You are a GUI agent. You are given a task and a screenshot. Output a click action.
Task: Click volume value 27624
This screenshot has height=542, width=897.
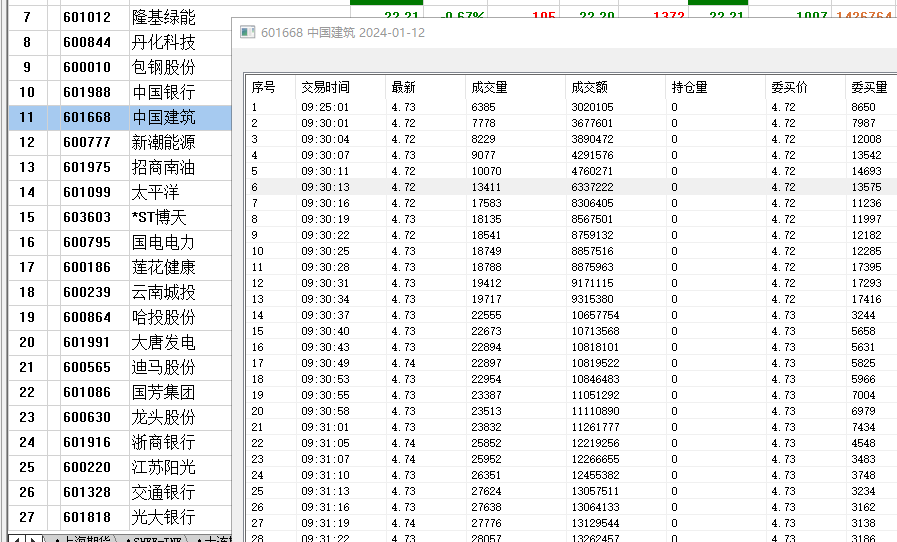click(x=486, y=492)
